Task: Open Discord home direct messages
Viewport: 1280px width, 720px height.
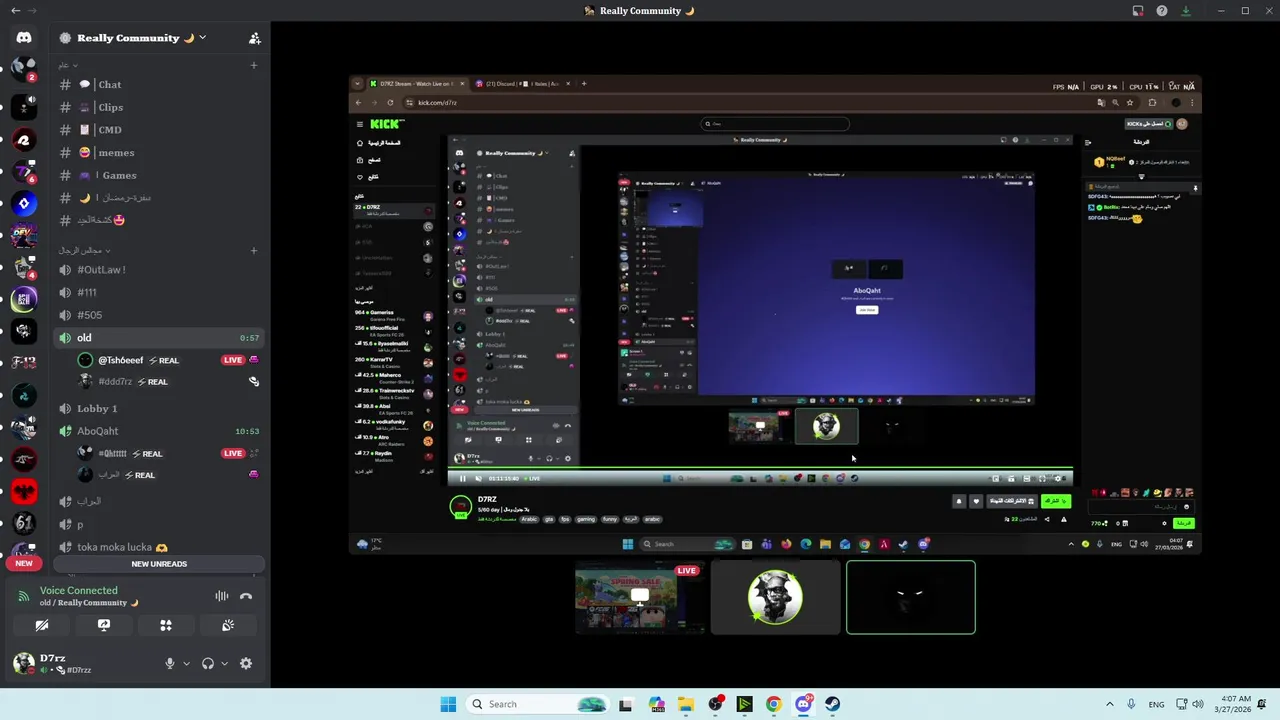Action: (x=24, y=38)
